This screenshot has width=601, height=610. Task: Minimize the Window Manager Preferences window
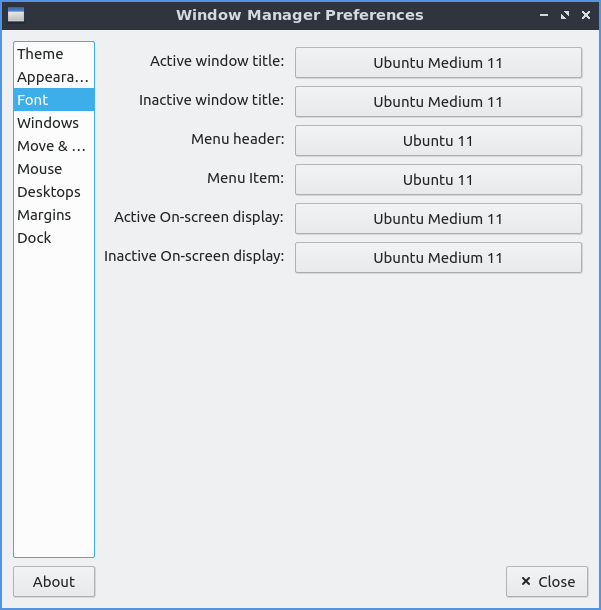click(x=544, y=16)
